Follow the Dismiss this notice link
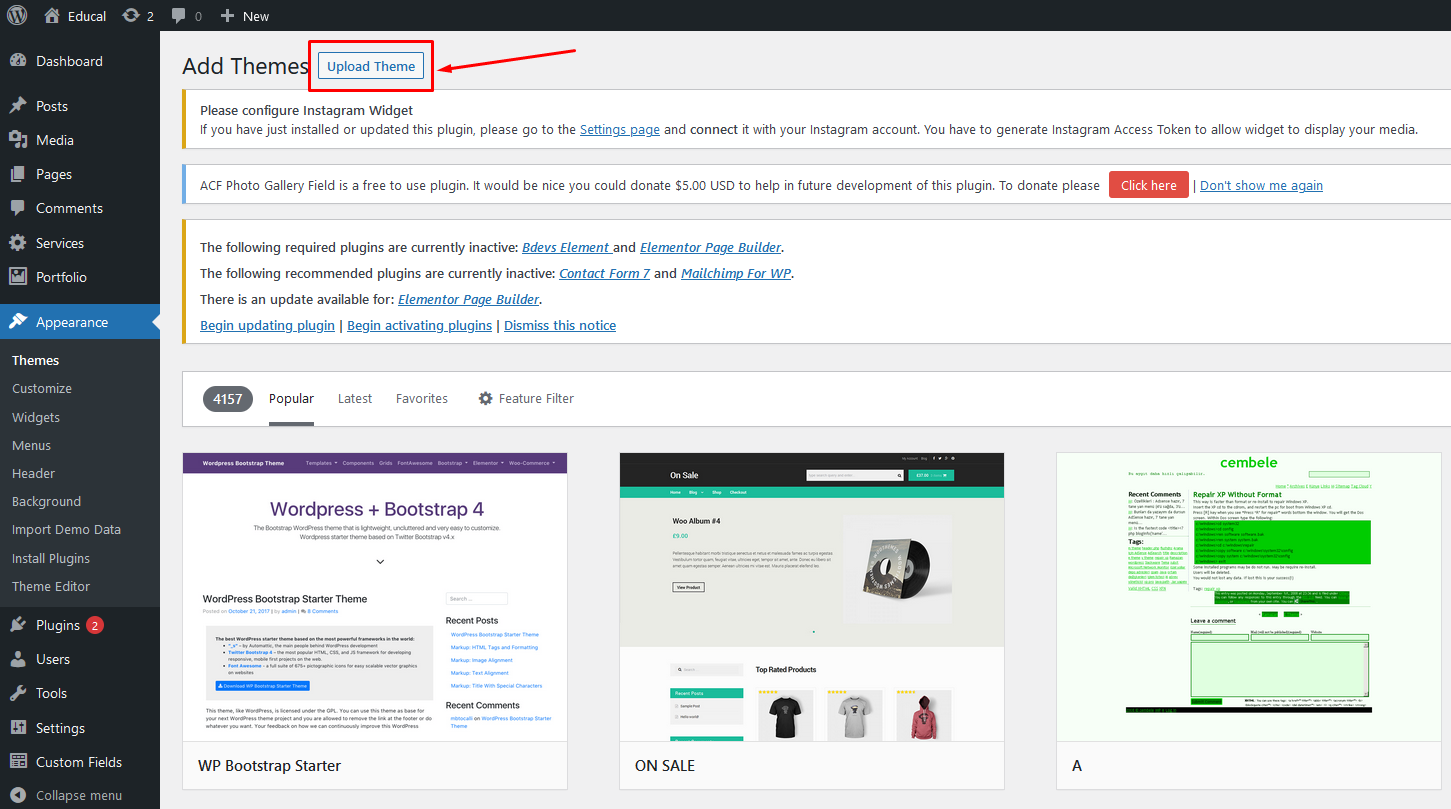 tap(560, 325)
